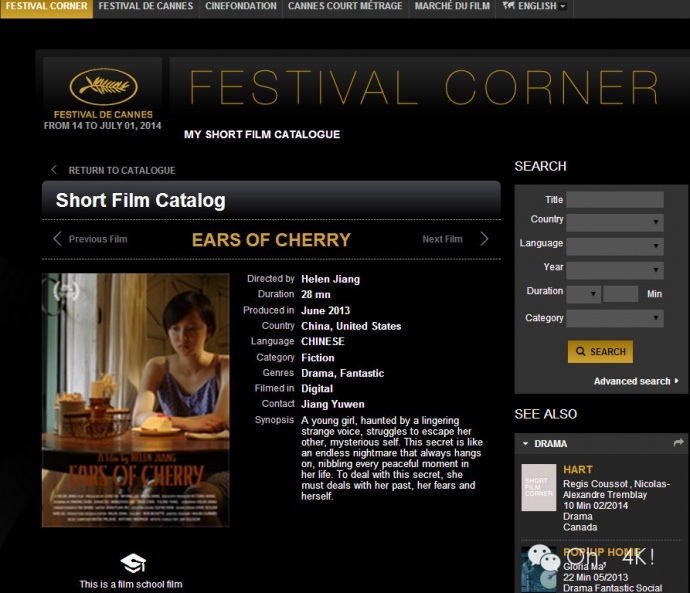The height and width of the screenshot is (593, 690).
Task: Click the Festival Corner banner heading
Action: 423,88
